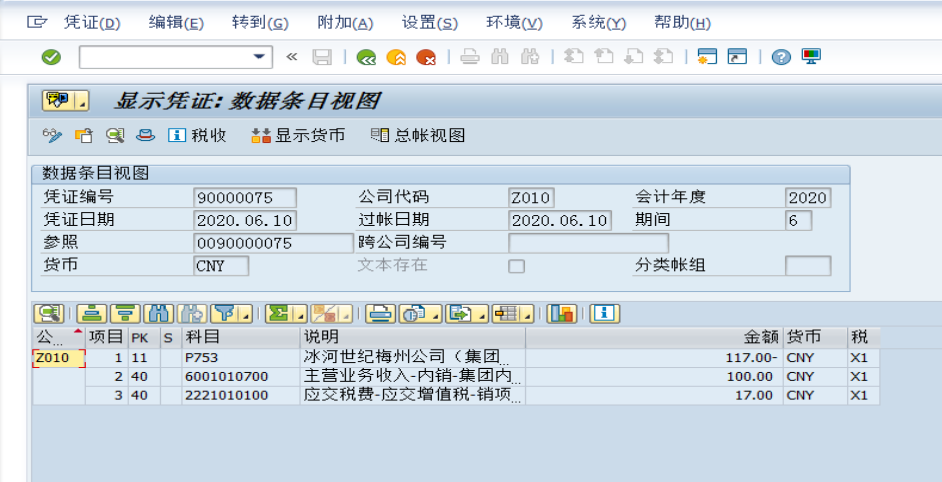Click the Graphic chart icon in grid toolbar
The image size is (942, 482).
[x=562, y=314]
